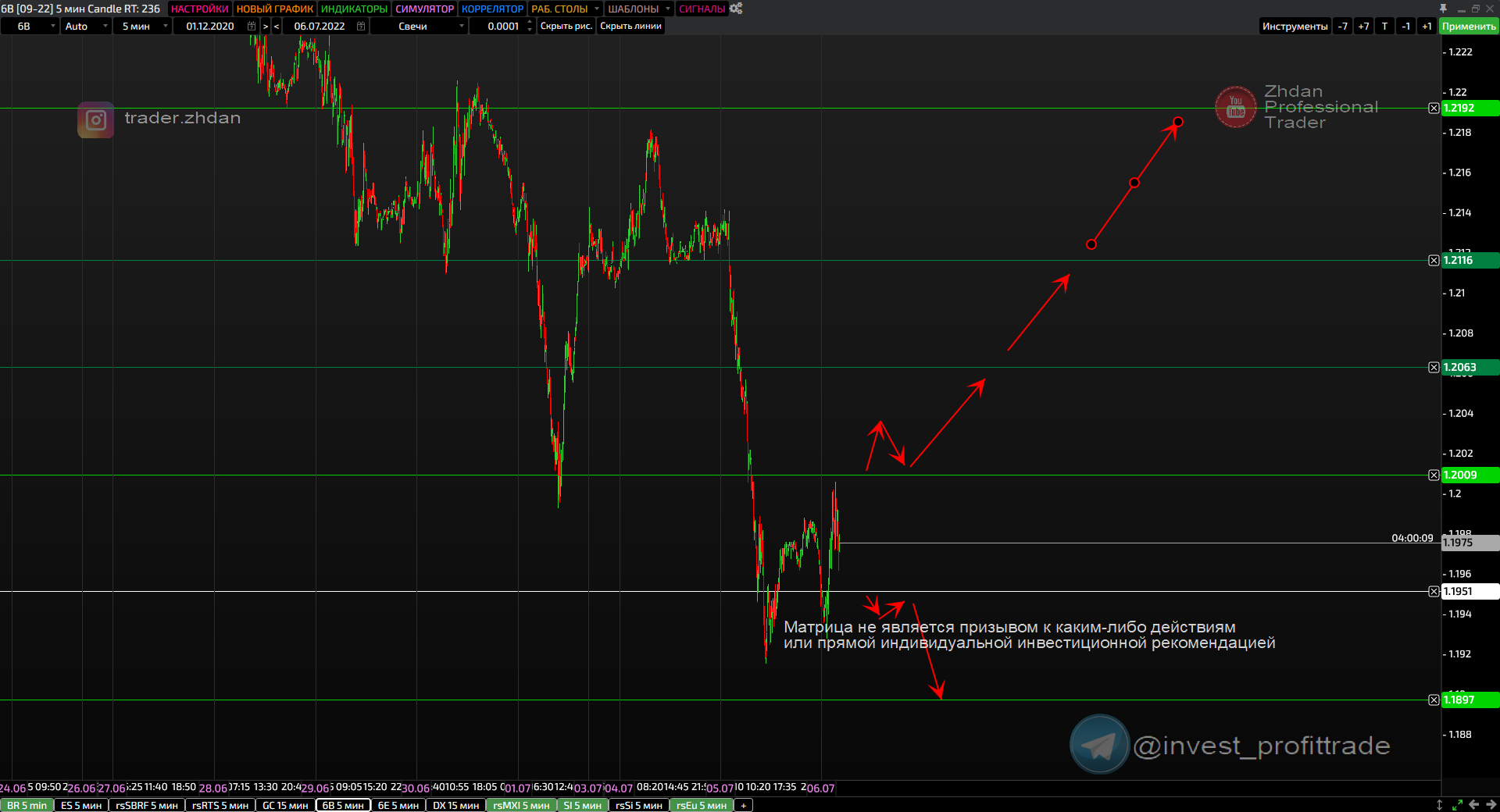Viewport: 1500px width, 812px height.
Task: Open calendar for end date 06.07.2022
Action: pyautogui.click(x=361, y=26)
